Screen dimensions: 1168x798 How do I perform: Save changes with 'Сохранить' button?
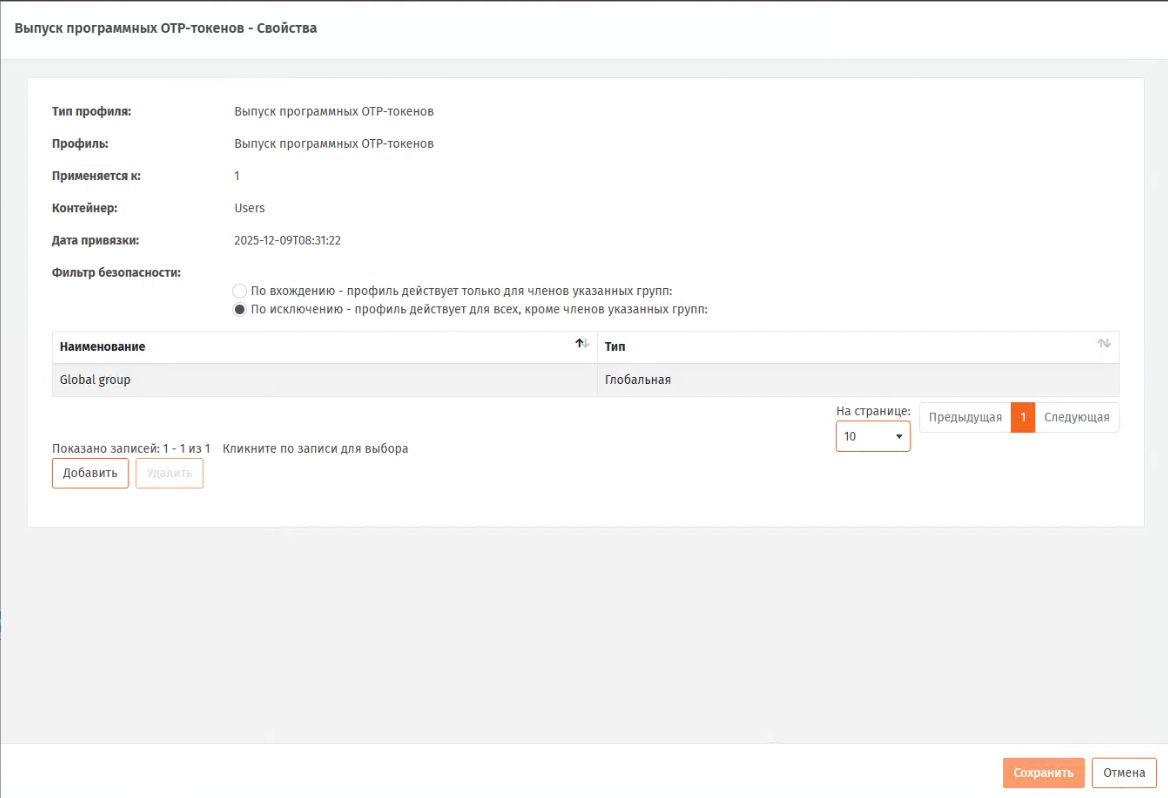[x=1043, y=773]
